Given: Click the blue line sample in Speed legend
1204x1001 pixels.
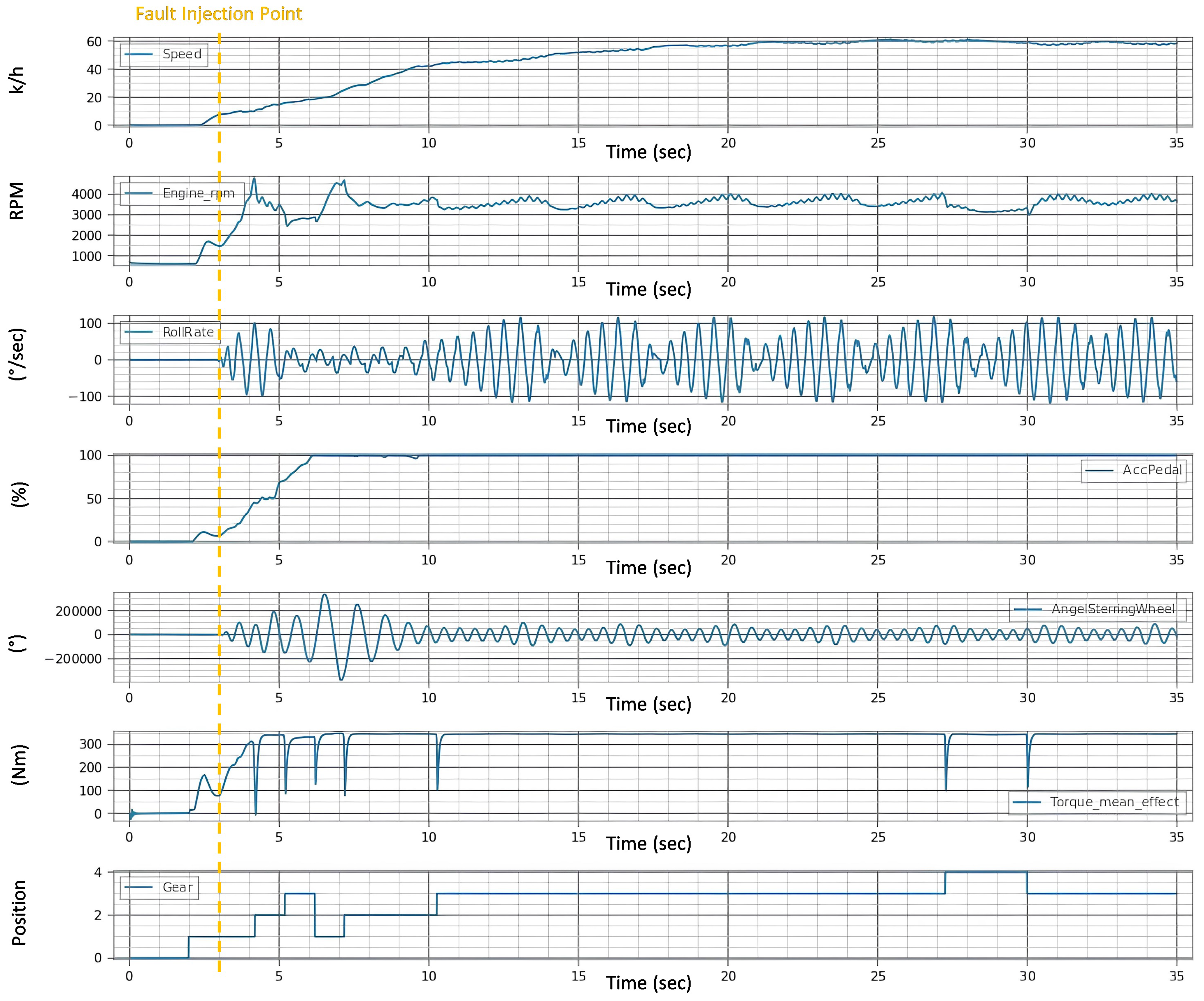Looking at the screenshot, I should [x=138, y=55].
